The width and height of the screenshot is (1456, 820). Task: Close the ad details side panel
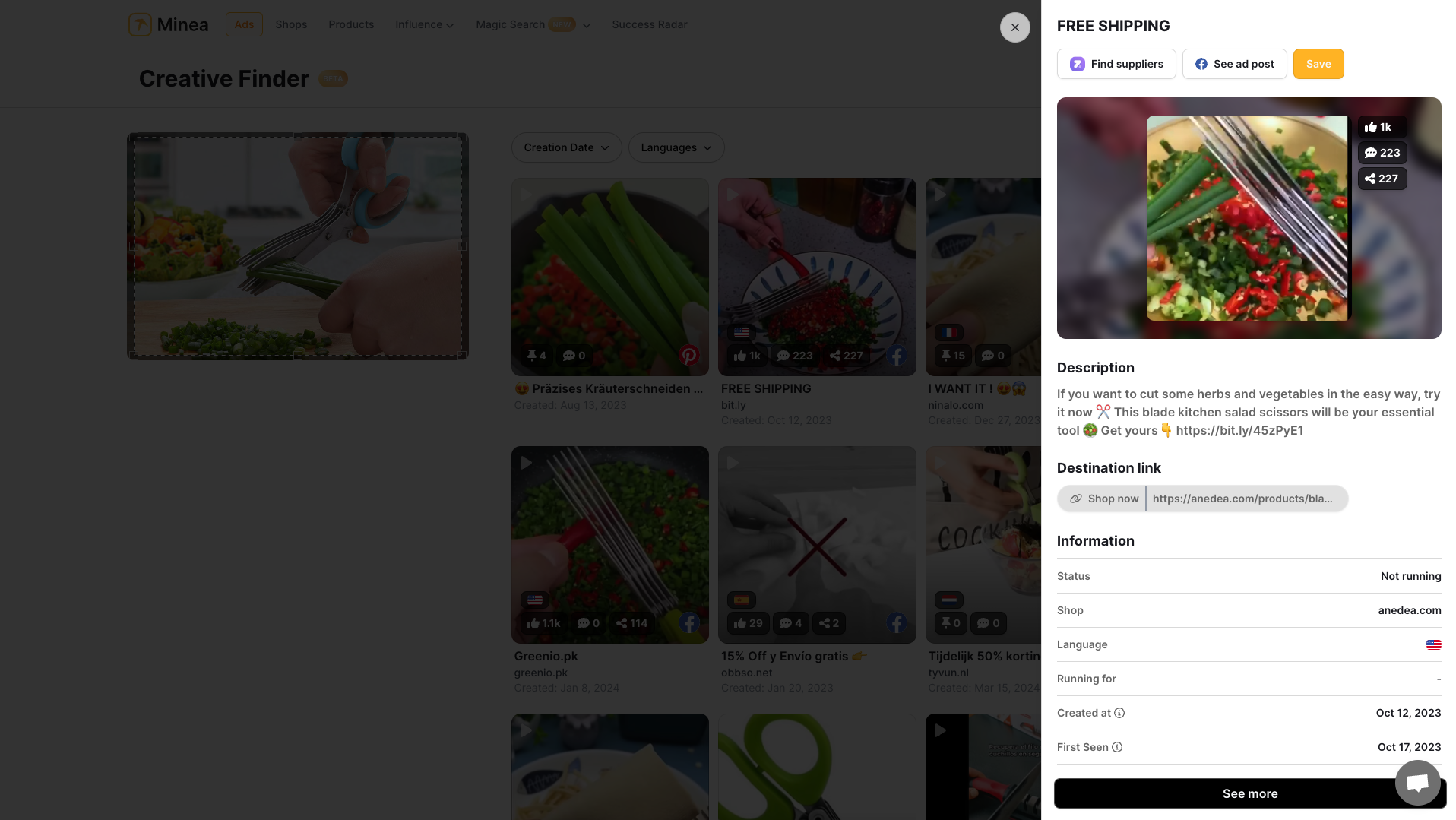pos(1014,27)
